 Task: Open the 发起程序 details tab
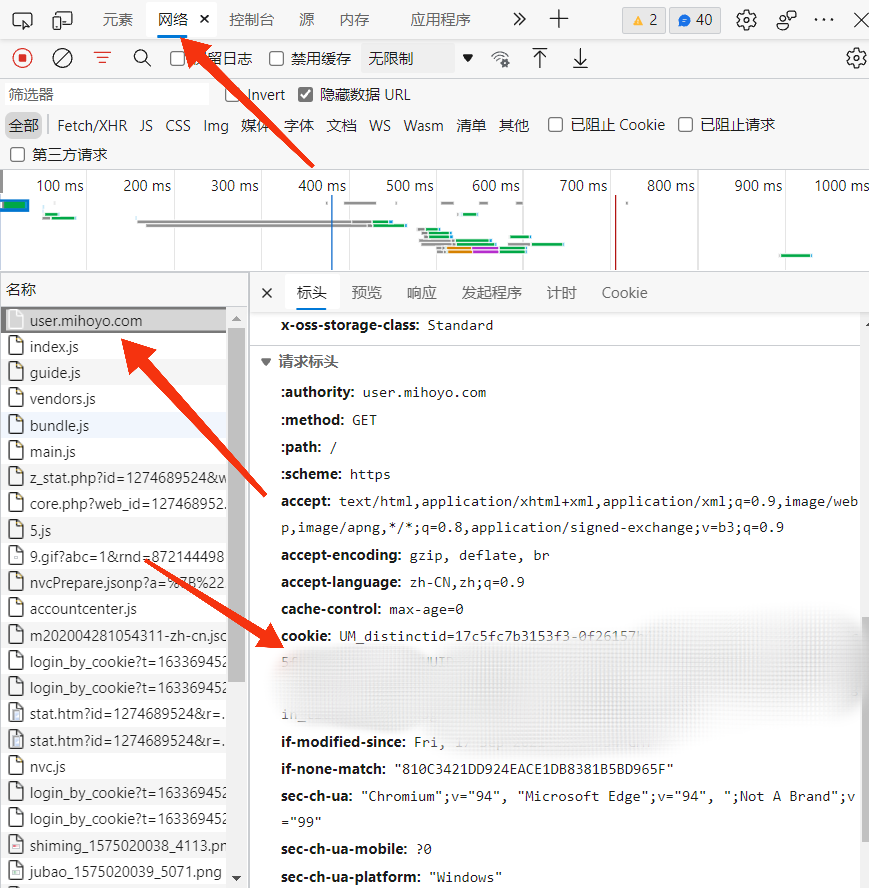pos(491,293)
